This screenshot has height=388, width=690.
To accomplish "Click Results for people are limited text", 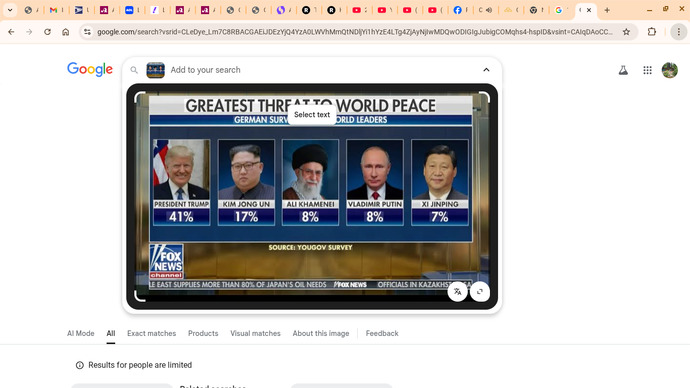I will (x=140, y=365).
